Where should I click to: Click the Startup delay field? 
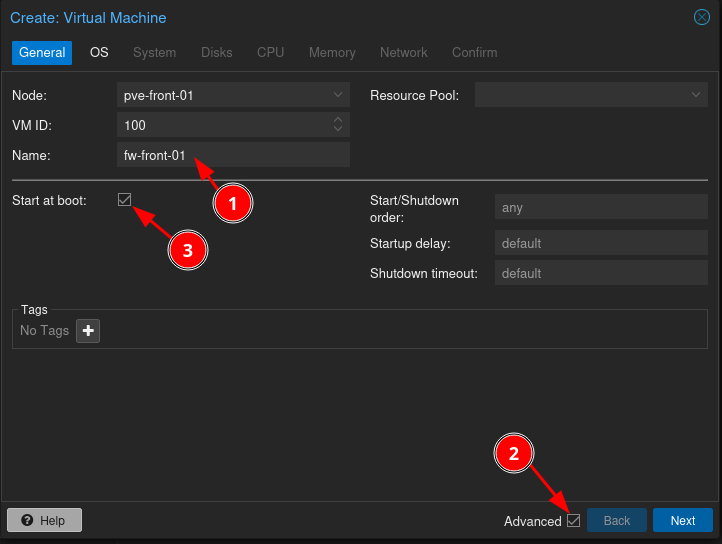click(601, 244)
